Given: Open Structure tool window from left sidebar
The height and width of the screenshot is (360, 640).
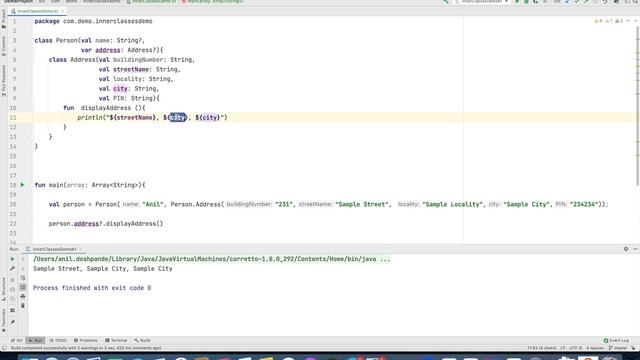Looking at the screenshot, I should pos(4,289).
